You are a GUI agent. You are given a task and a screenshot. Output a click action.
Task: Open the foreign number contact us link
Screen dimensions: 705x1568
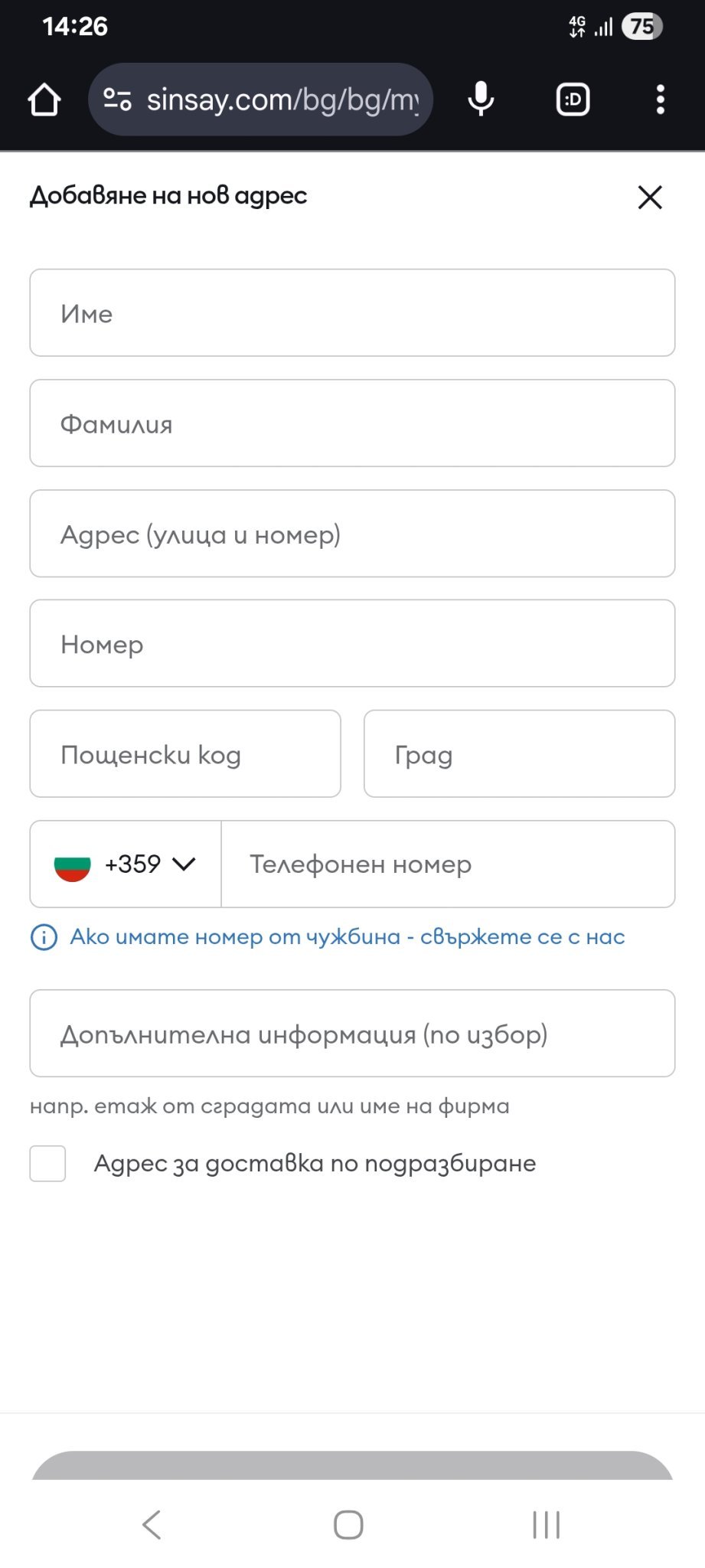click(348, 937)
